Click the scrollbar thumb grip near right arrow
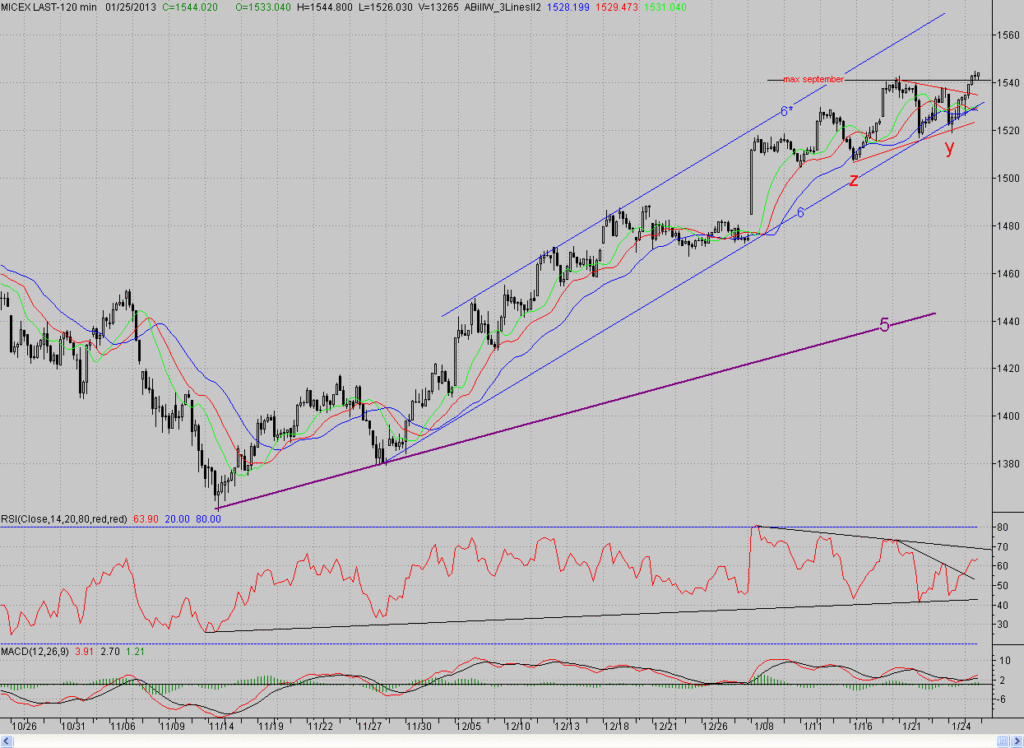 pos(1003,741)
